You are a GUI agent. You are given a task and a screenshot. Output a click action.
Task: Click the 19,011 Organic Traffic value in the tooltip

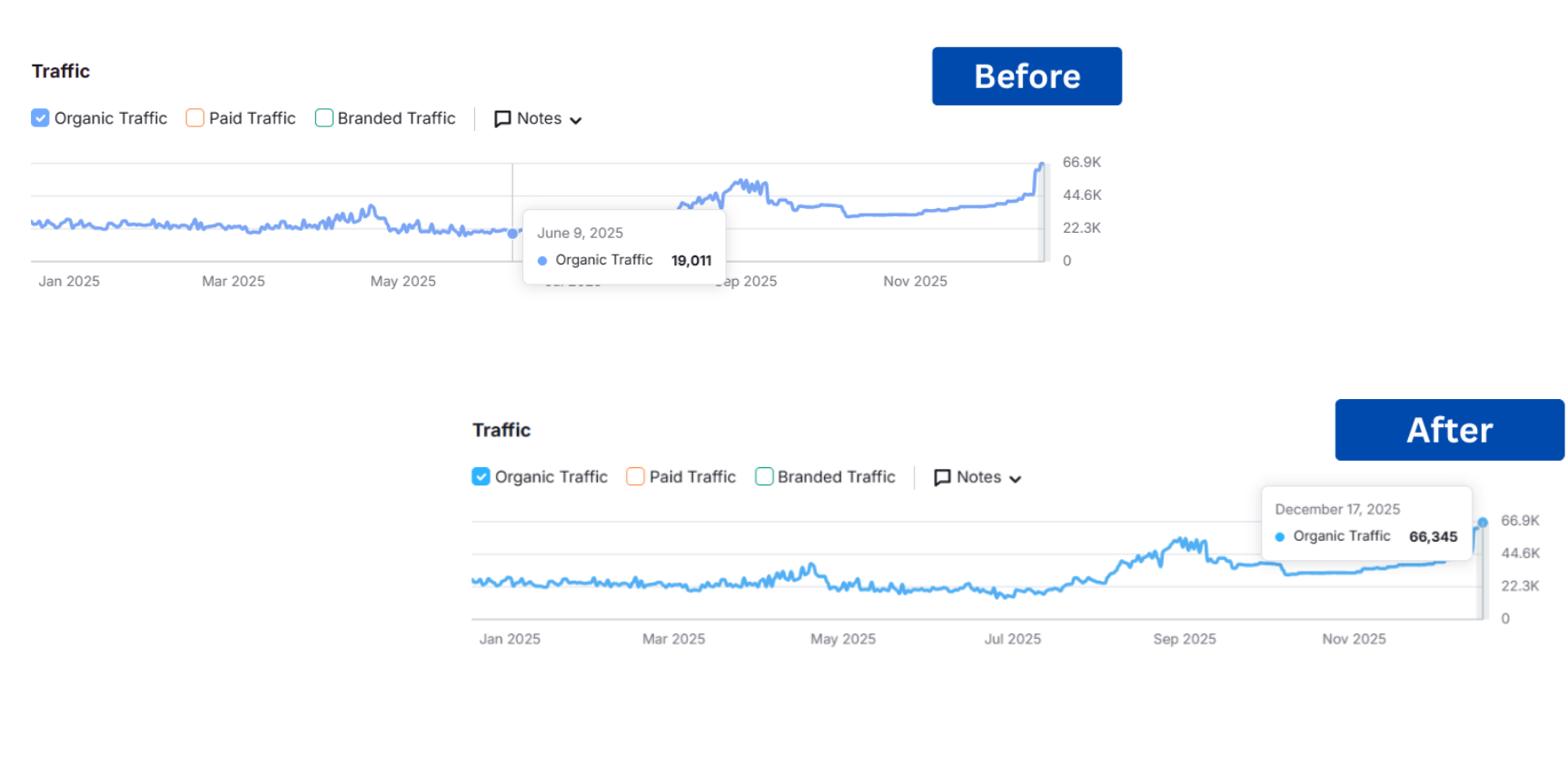690,260
